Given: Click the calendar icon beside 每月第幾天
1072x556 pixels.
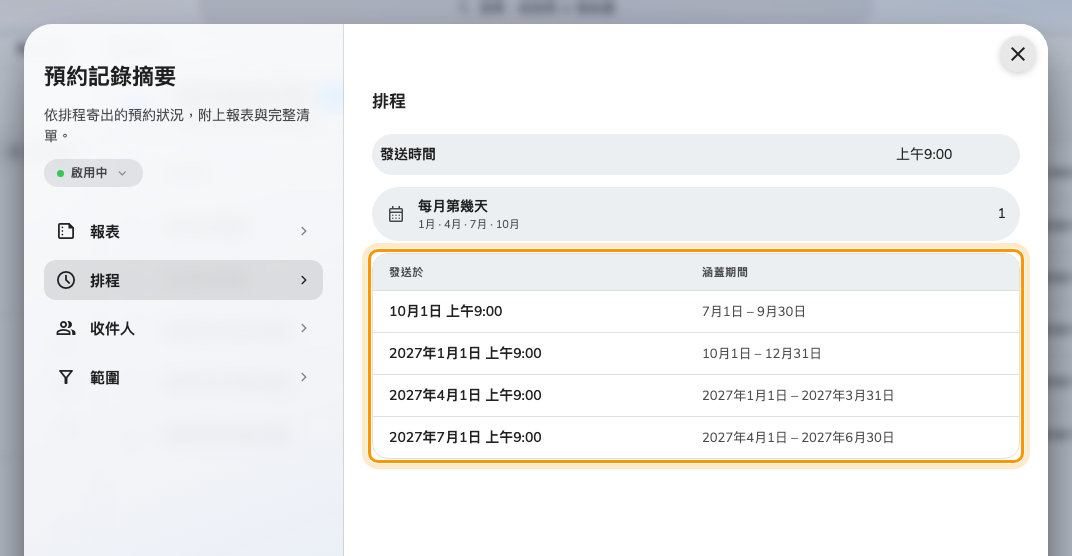Looking at the screenshot, I should click(x=396, y=214).
